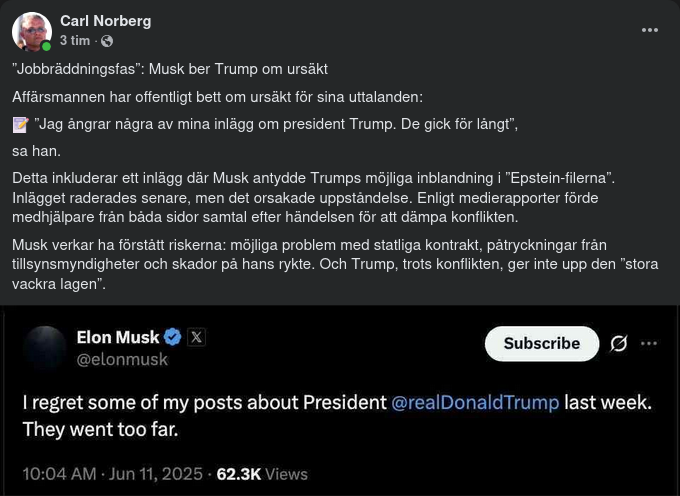Click the public audience globe icon
Screen dimensions: 680x496
coord(107,41)
